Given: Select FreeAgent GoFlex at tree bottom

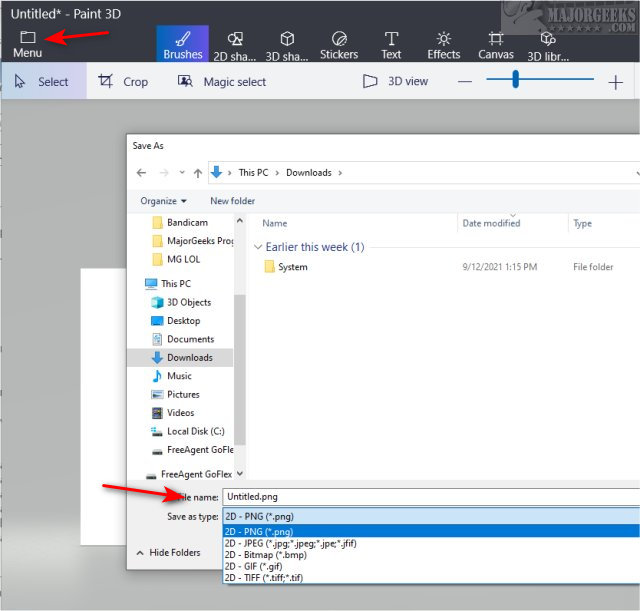Looking at the screenshot, I should 189,474.
